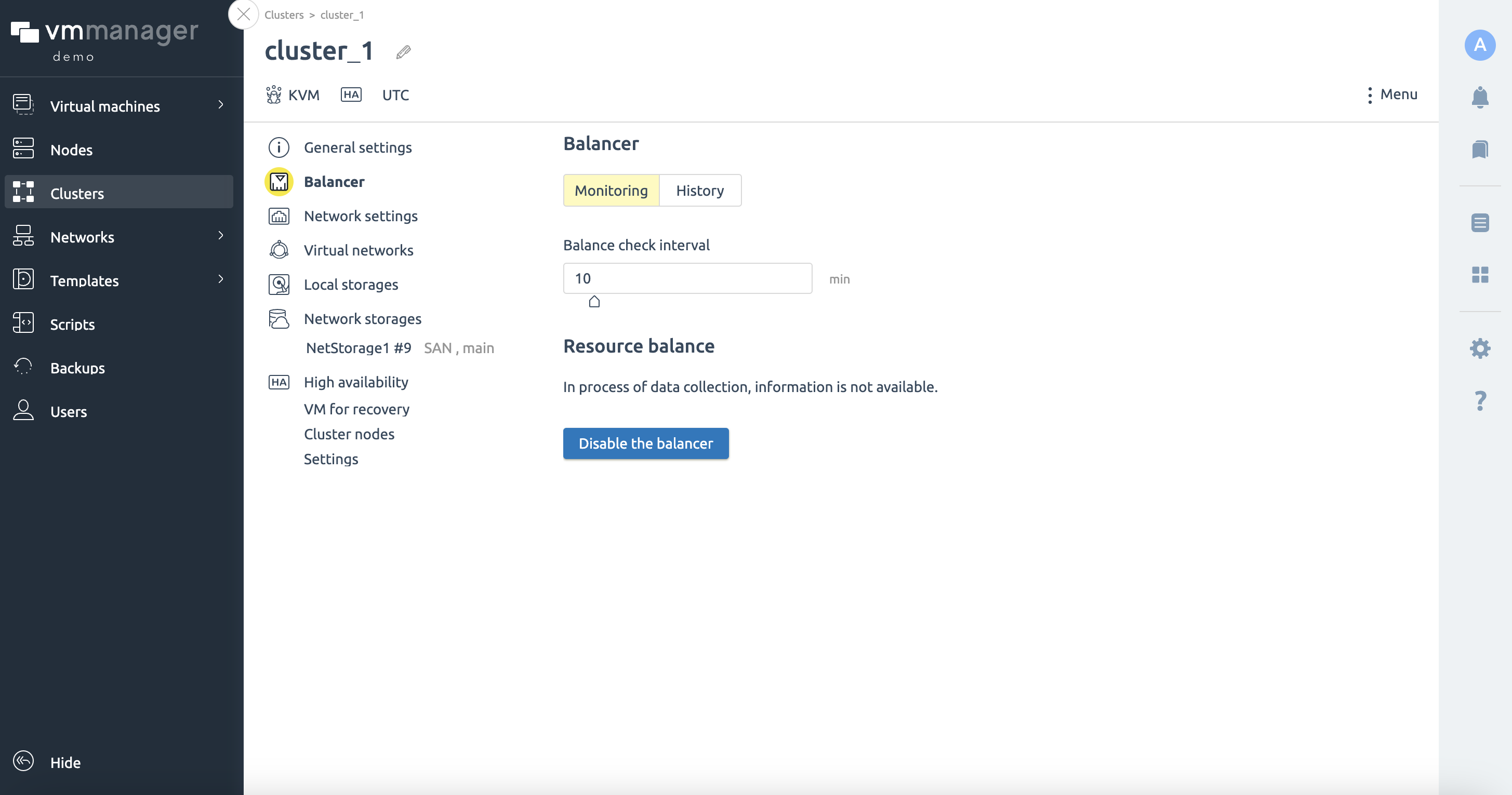This screenshot has height=795, width=1512.
Task: Expand Networks submenu chevron
Action: tap(221, 235)
